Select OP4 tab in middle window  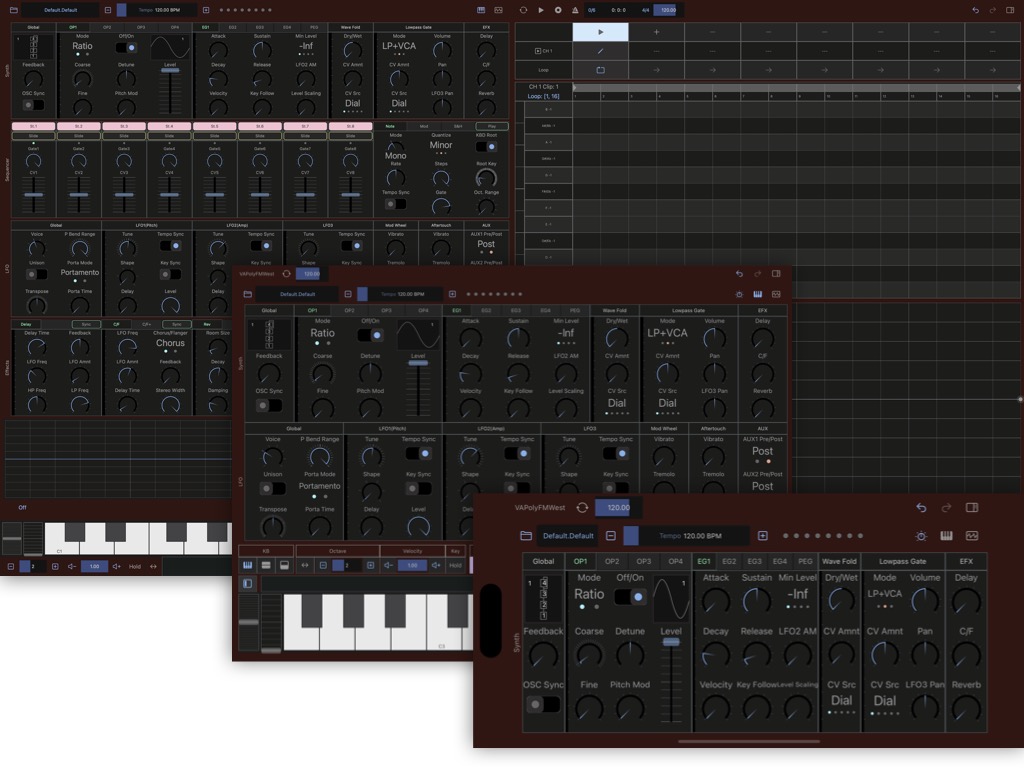[x=423, y=310]
